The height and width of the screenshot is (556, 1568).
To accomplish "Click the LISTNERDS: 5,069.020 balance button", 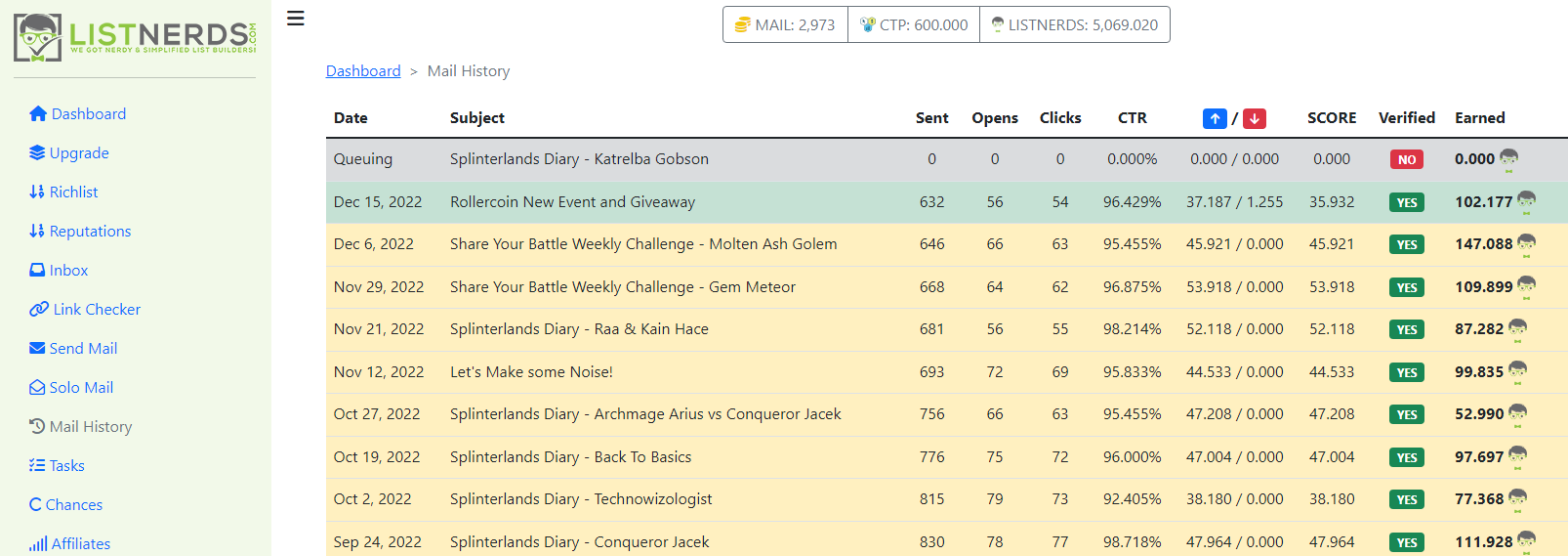I will [1075, 24].
